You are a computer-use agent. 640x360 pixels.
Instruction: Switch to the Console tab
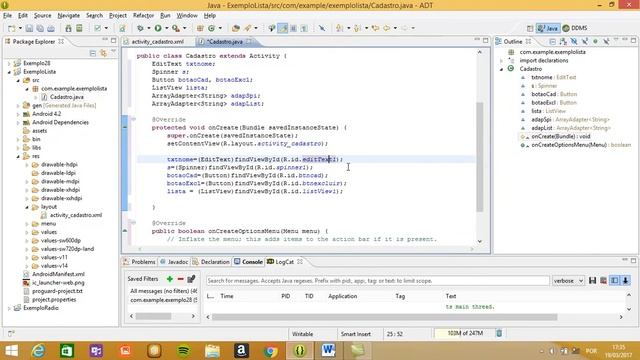[248, 262]
